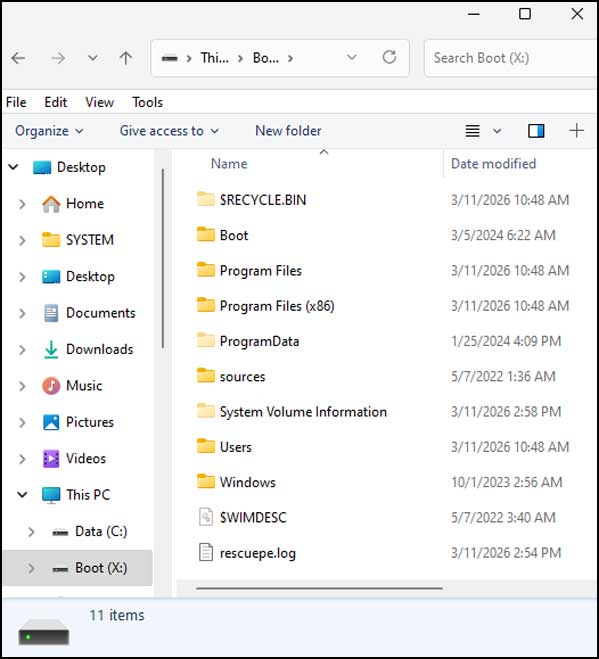Viewport: 599px width, 659px height.
Task: Select the rescuepe.log file name
Action: tap(258, 553)
